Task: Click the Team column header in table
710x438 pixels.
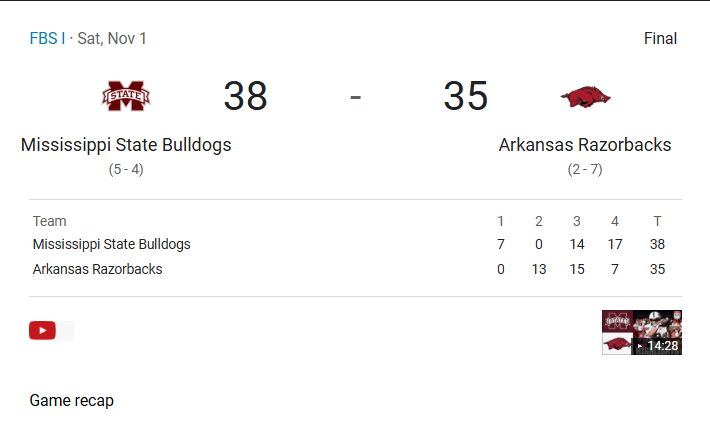Action: coord(50,221)
